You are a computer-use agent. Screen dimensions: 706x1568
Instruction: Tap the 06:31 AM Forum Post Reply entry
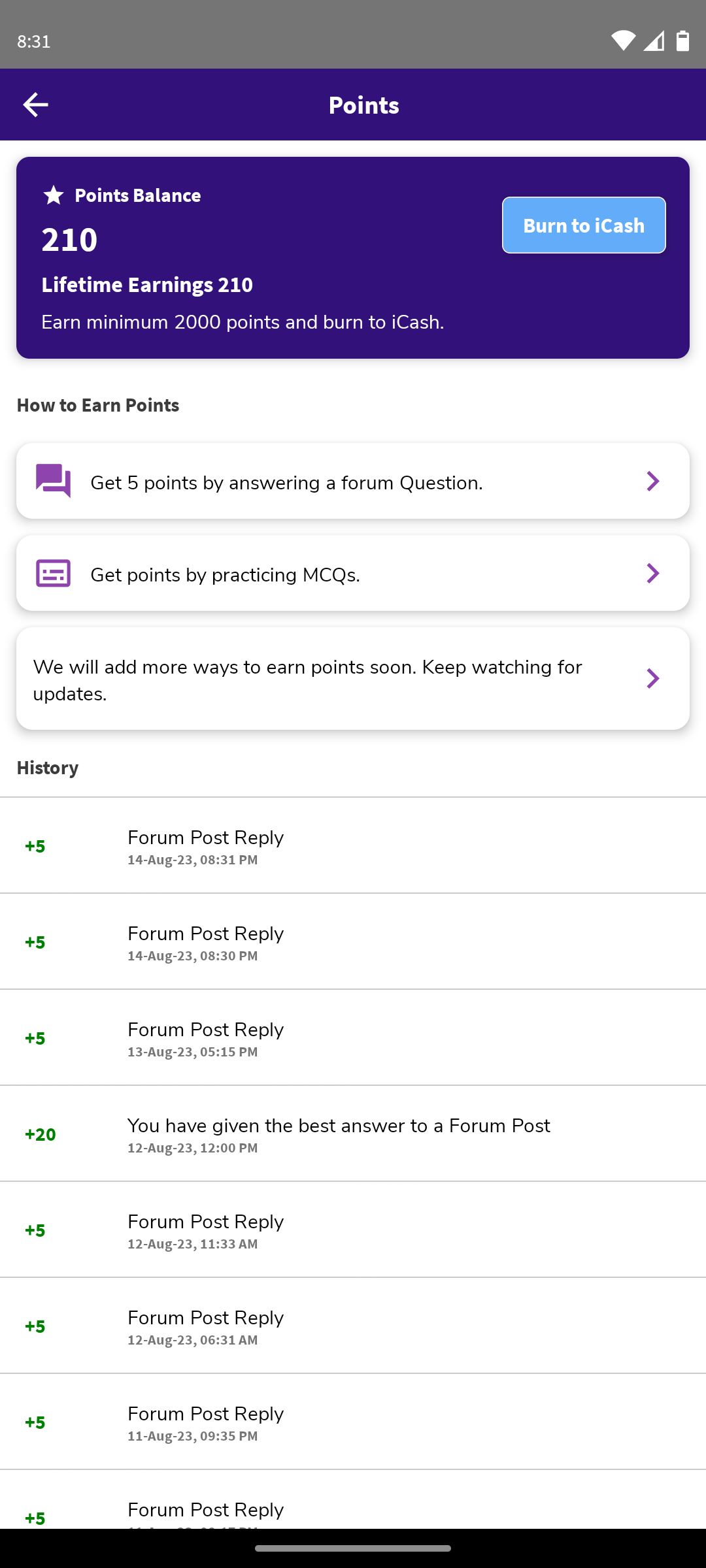[353, 1326]
